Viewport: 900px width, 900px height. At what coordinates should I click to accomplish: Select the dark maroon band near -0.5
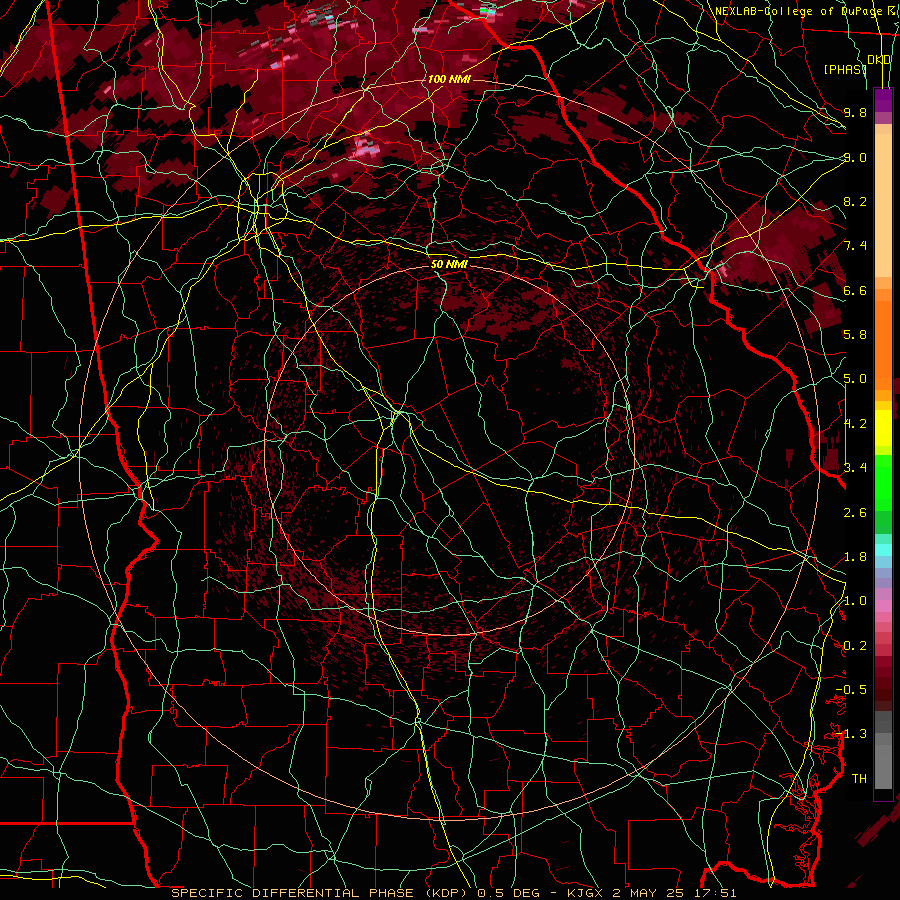point(883,689)
